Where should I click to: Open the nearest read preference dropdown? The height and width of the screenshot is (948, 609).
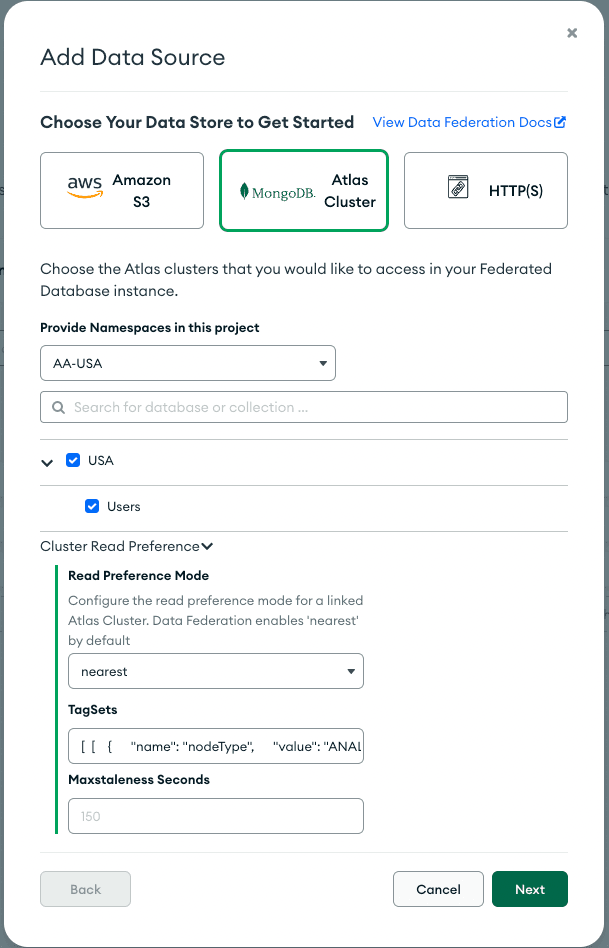215,672
